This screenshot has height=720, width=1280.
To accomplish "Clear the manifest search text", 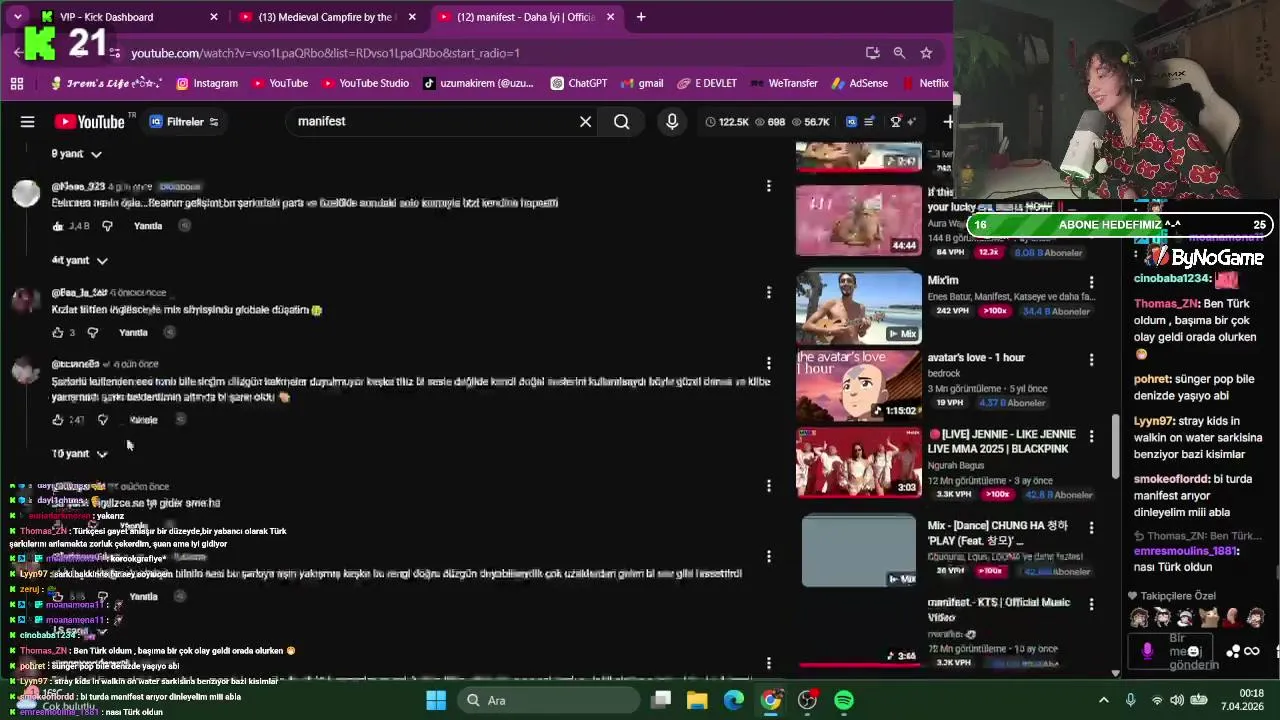I will tap(586, 122).
